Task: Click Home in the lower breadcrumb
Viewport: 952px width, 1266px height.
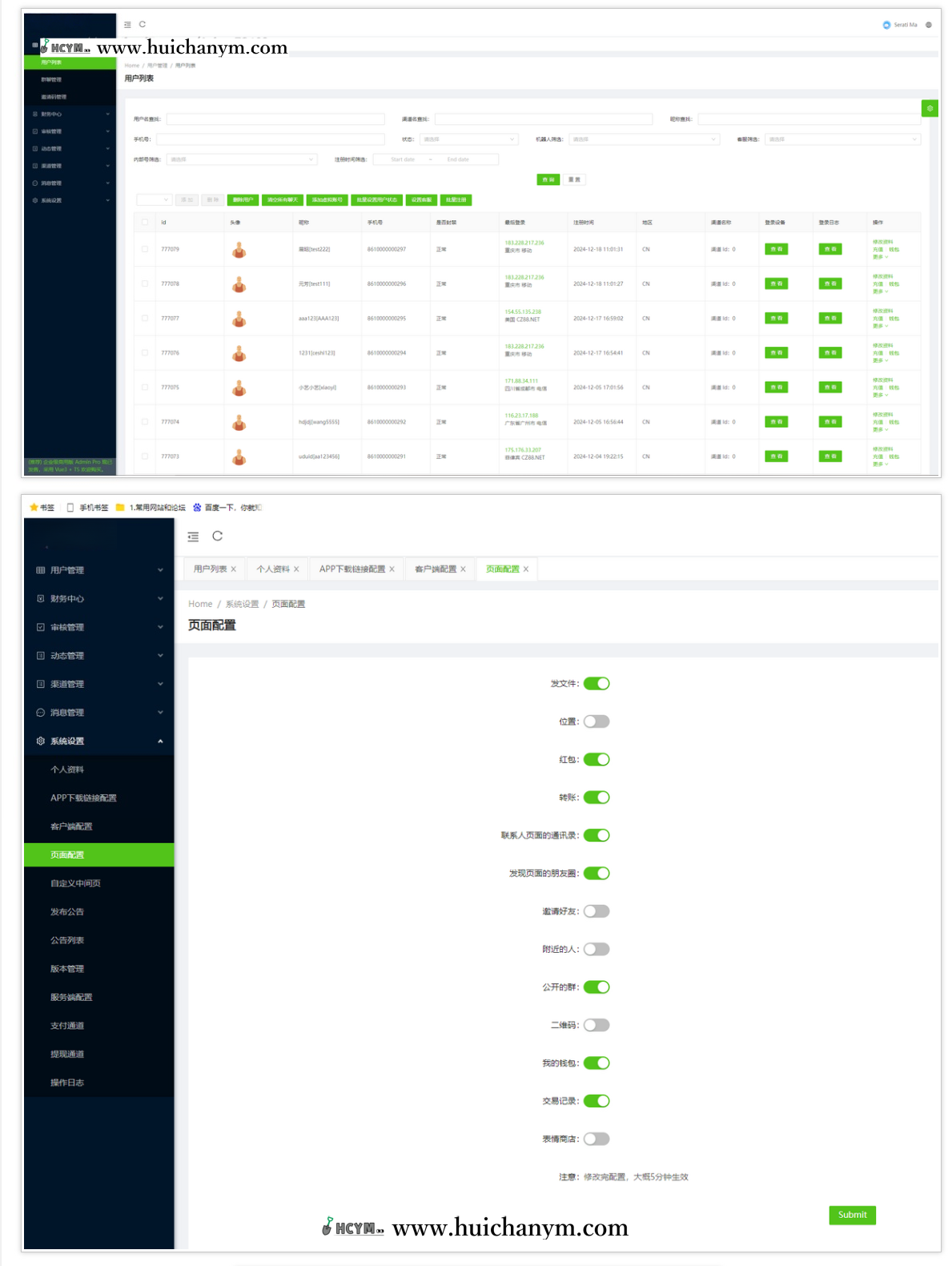Action: (x=200, y=604)
